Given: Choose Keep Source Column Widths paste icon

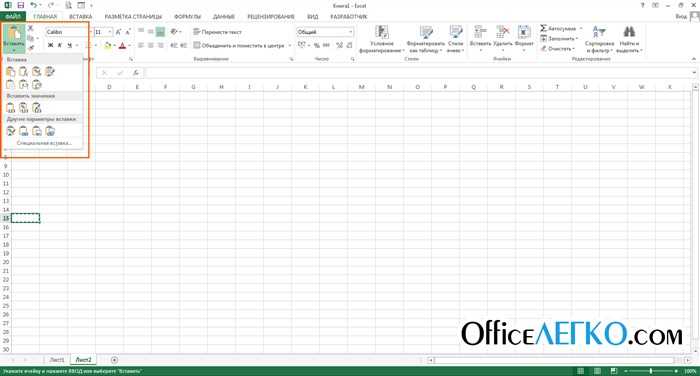Looking at the screenshot, I should click(x=24, y=84).
